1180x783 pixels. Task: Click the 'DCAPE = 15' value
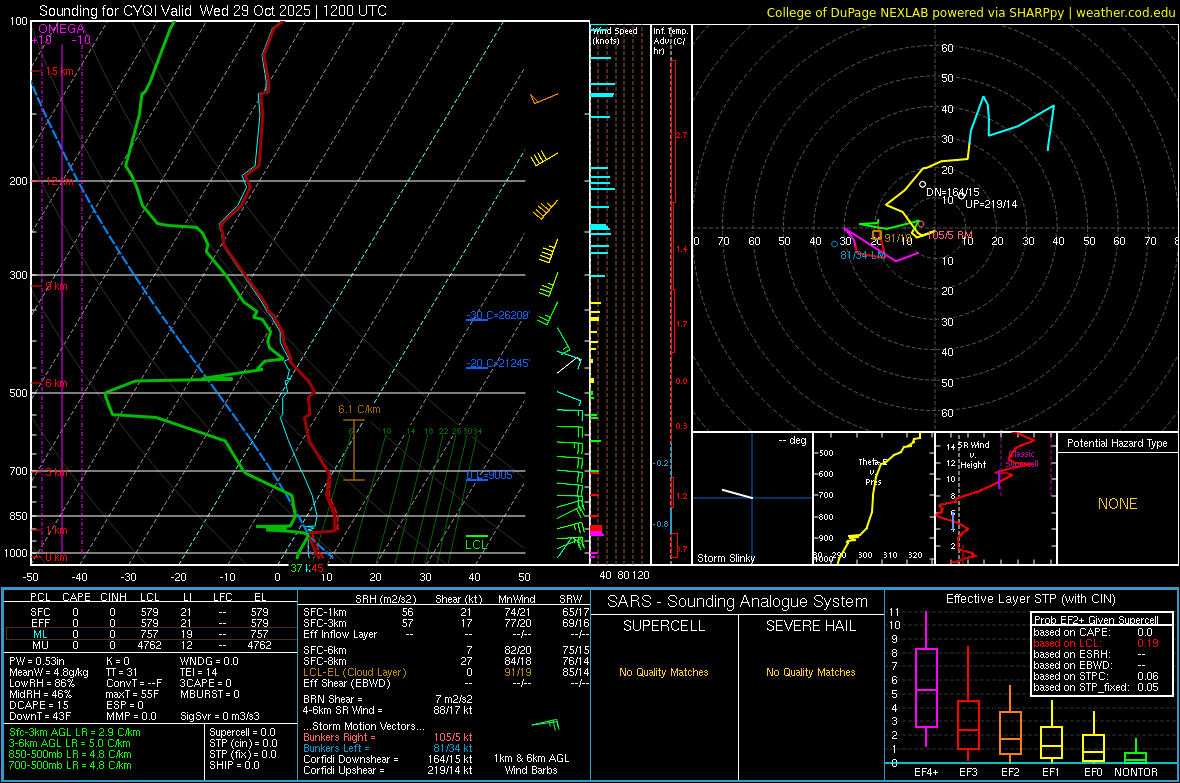[x=39, y=705]
